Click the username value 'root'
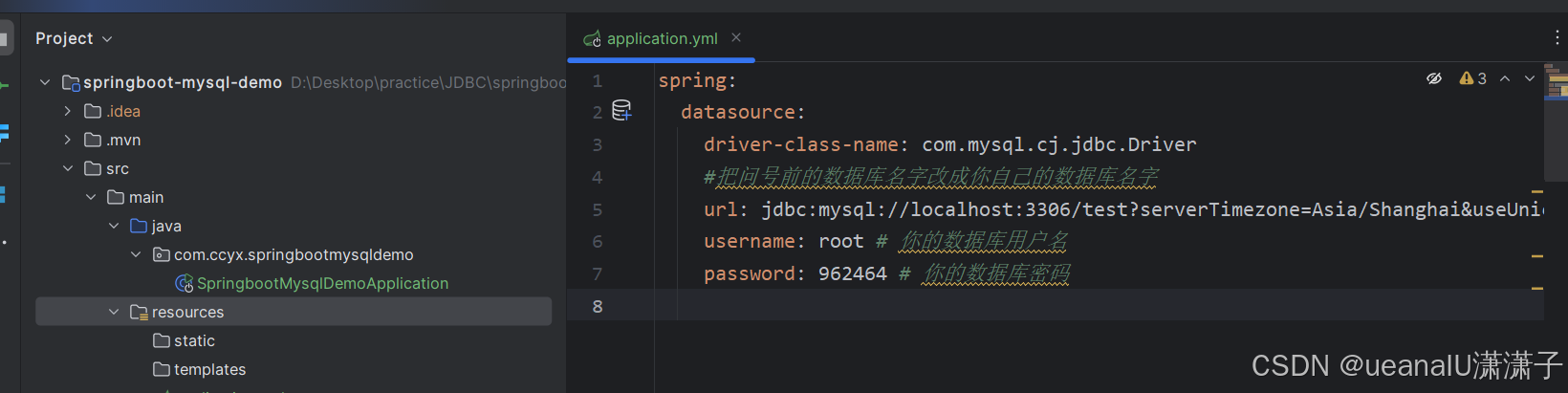The image size is (1568, 393). 841,241
